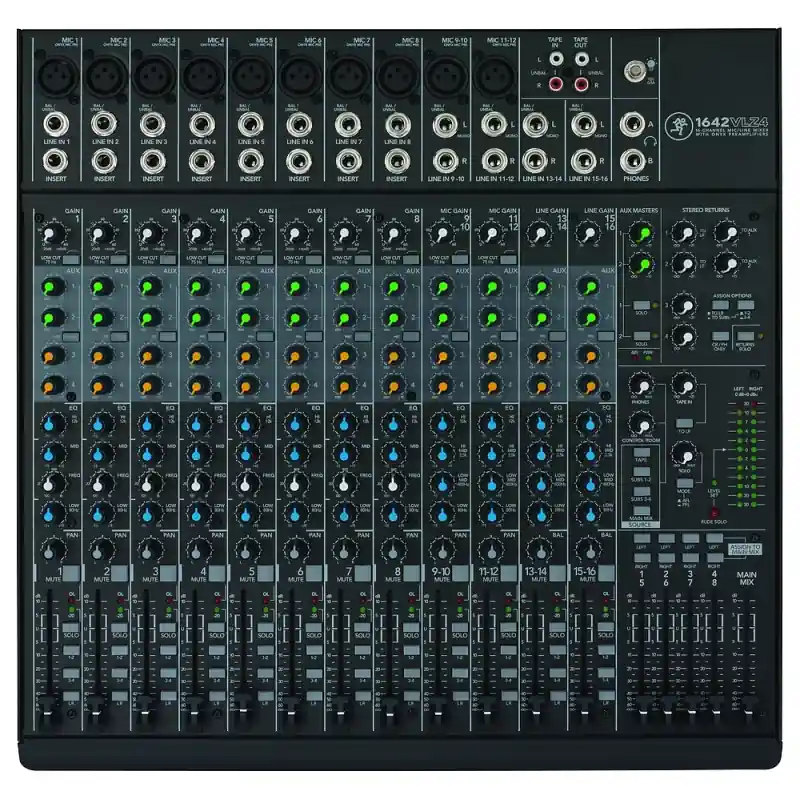
Task: Click the TAPE IN left RCA jack
Action: pos(556,59)
